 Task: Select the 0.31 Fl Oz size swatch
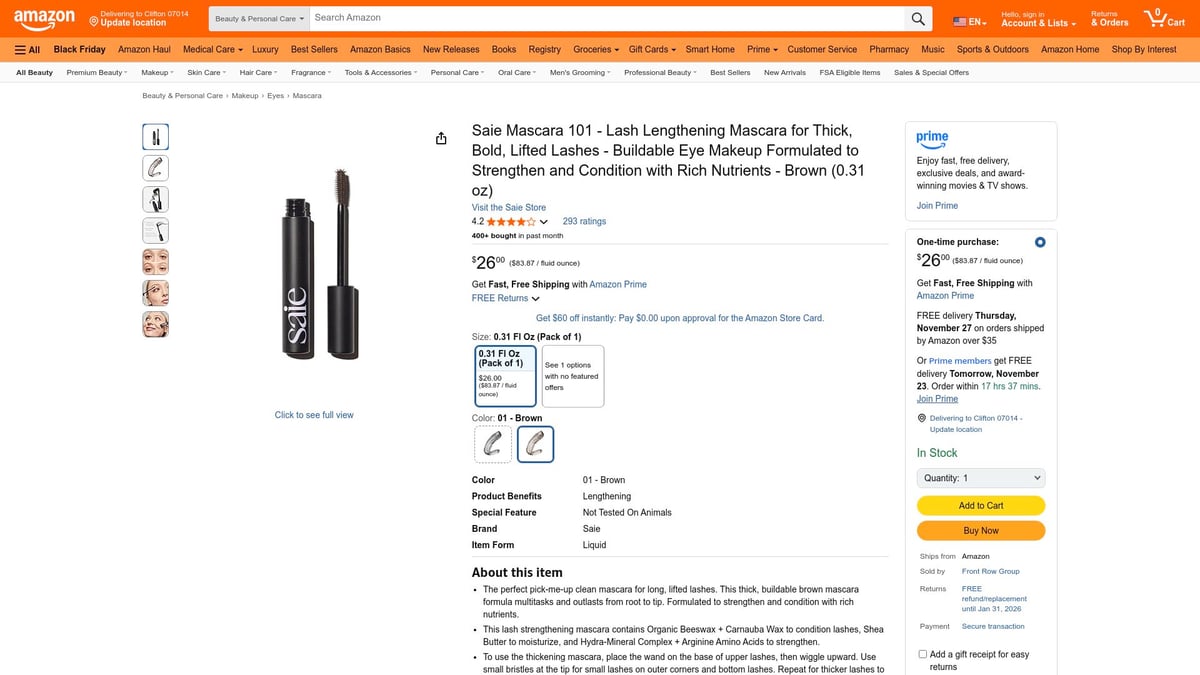[x=505, y=375]
